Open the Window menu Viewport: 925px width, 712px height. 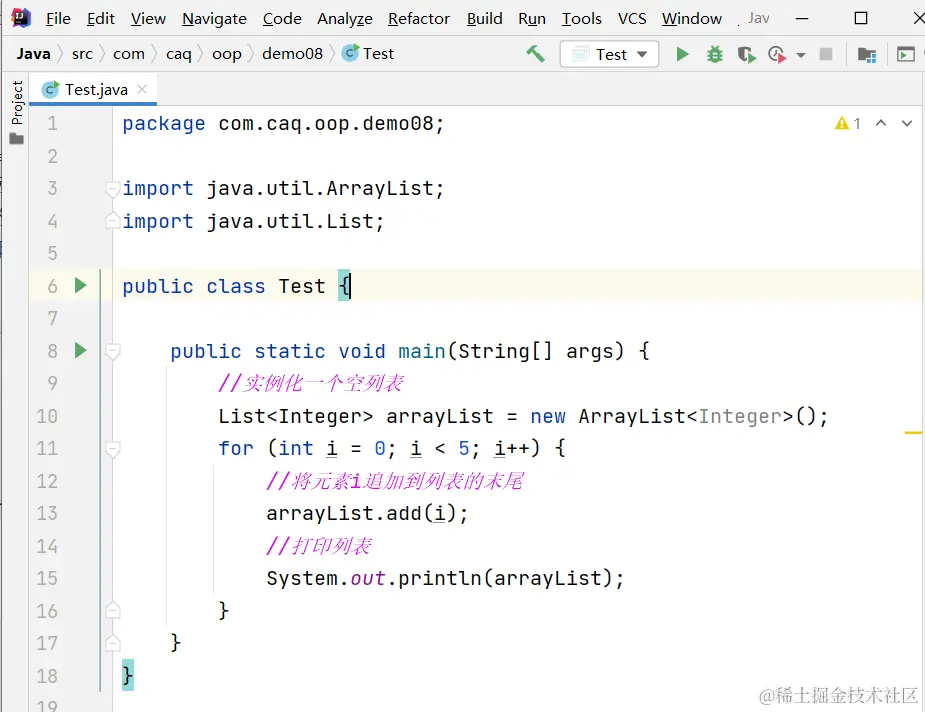tap(691, 19)
